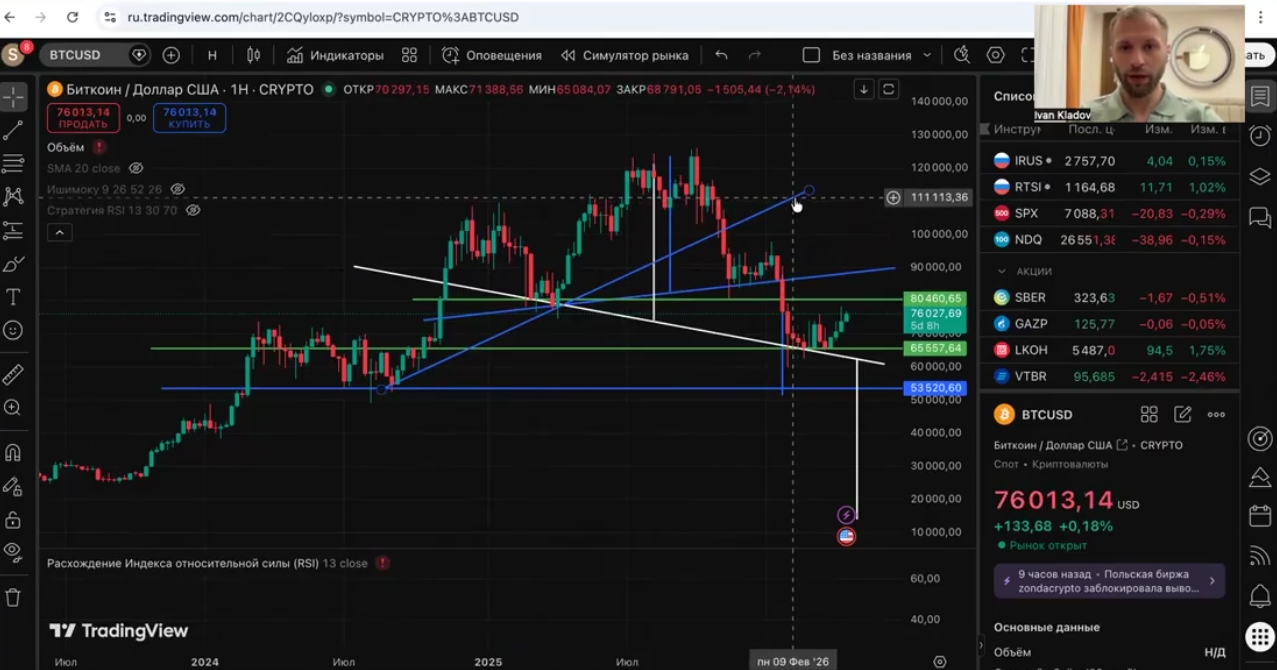Open the indicator templates grid icon

pyautogui.click(x=410, y=55)
